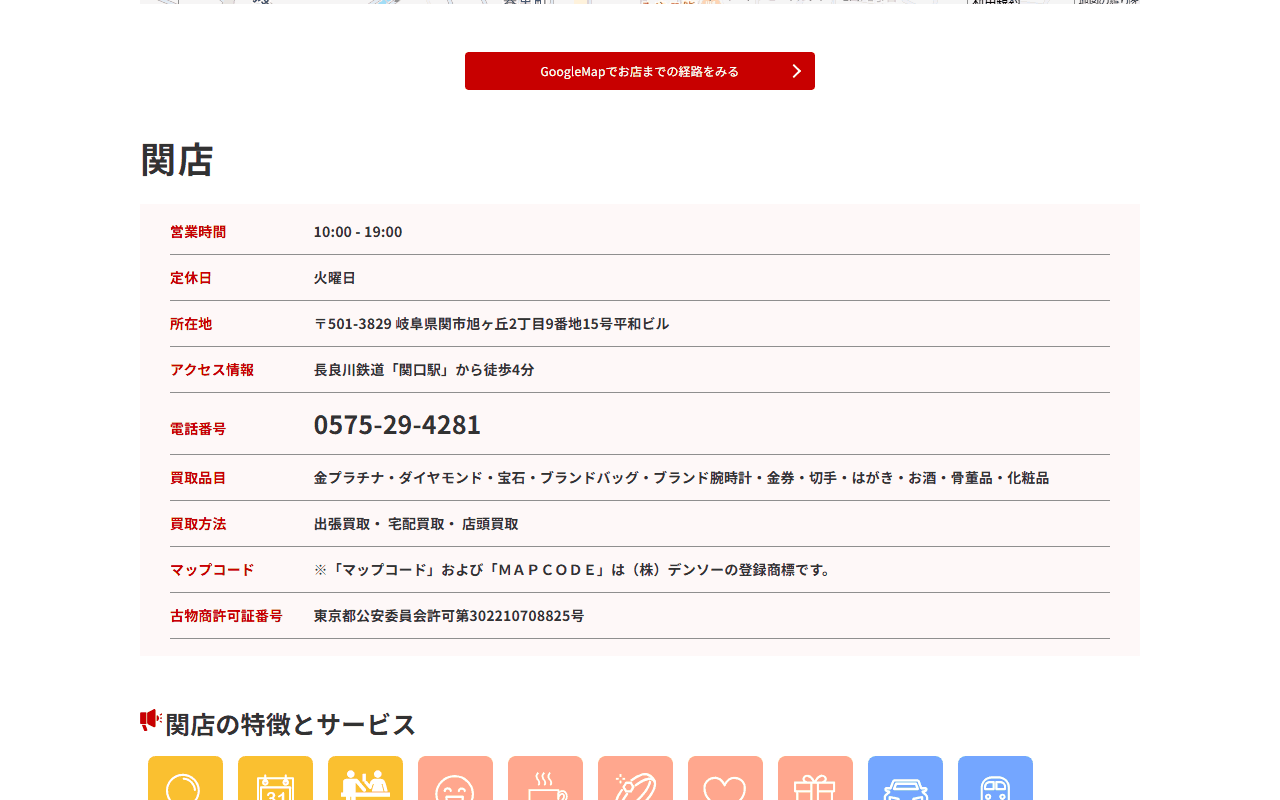Select the blue car parking service icon
The image size is (1280, 800).
(905, 778)
